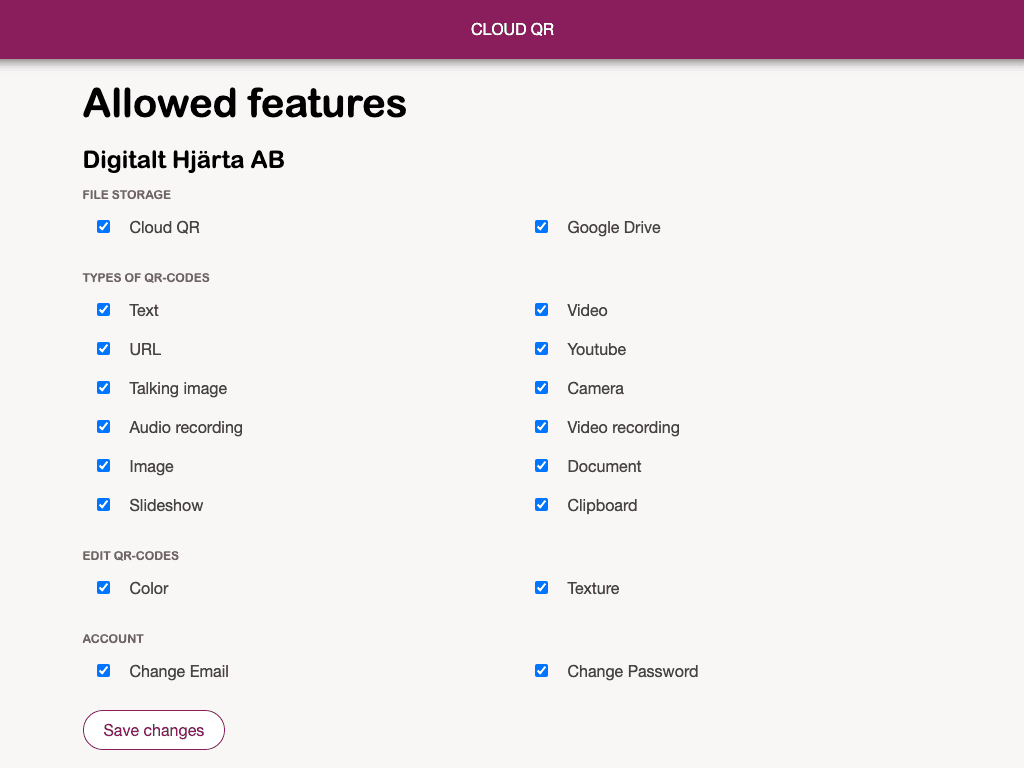Disable Audio recording feature
Viewport: 1024px width, 768px height.
click(103, 426)
